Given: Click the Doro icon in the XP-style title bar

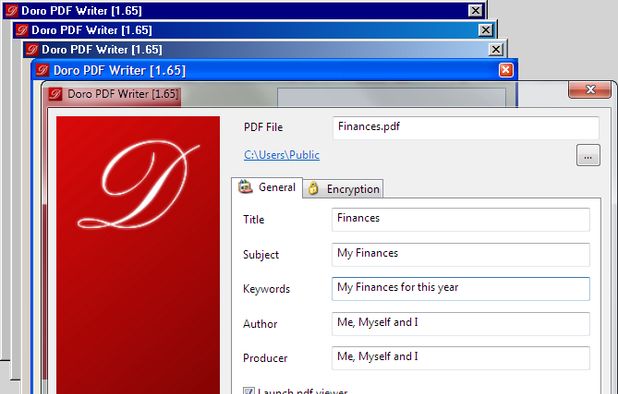Looking at the screenshot, I should tap(42, 70).
